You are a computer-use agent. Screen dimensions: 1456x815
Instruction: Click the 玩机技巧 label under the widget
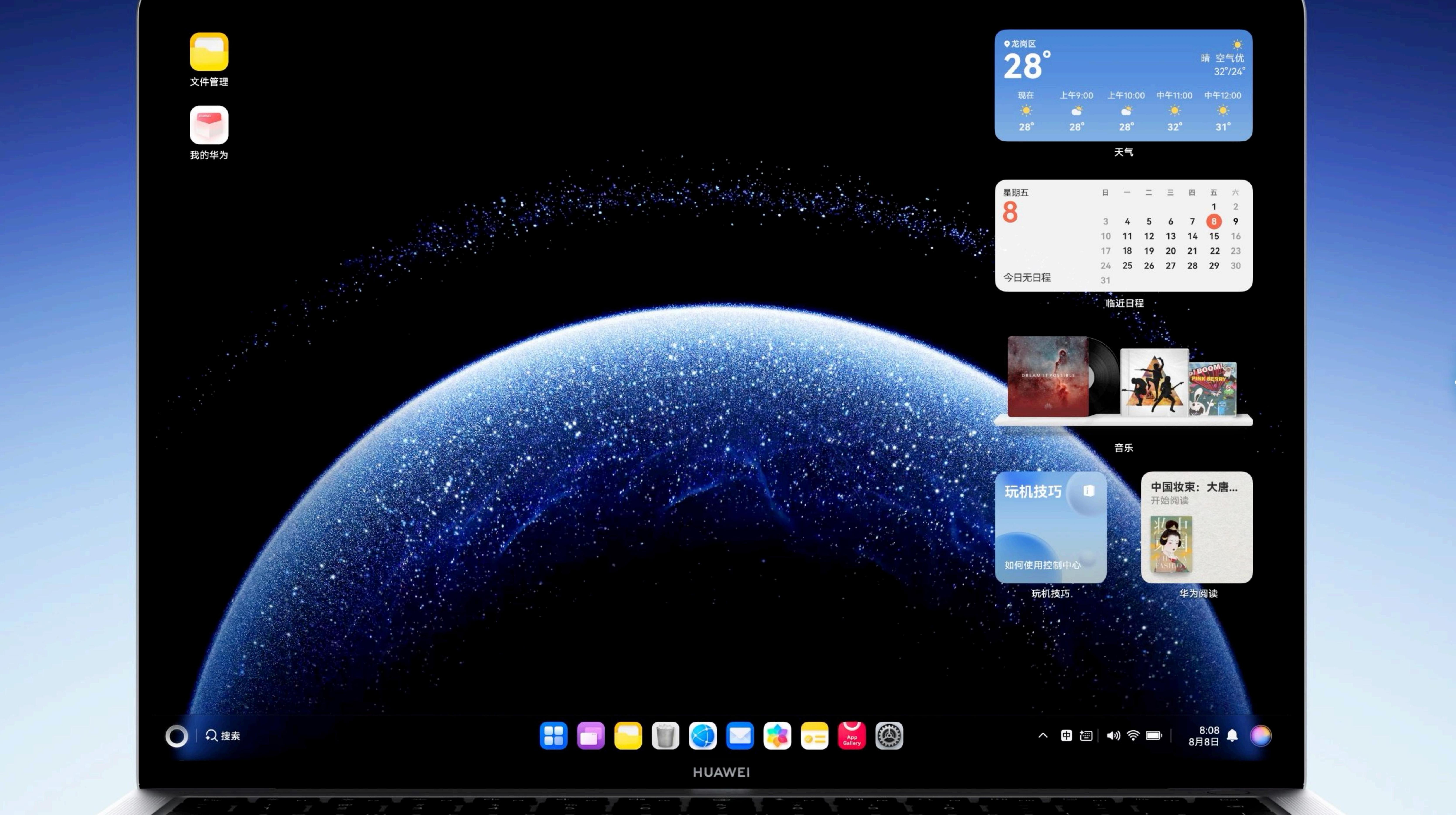point(1051,594)
